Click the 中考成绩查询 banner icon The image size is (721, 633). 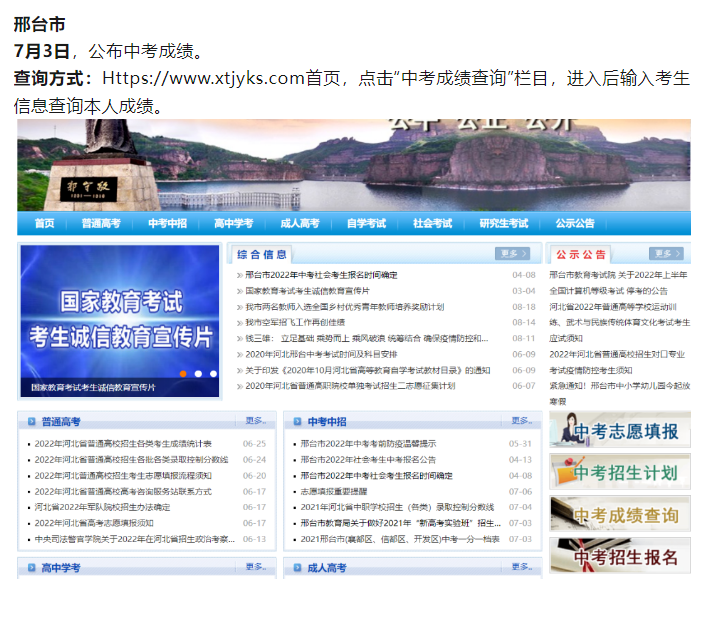(x=619, y=514)
